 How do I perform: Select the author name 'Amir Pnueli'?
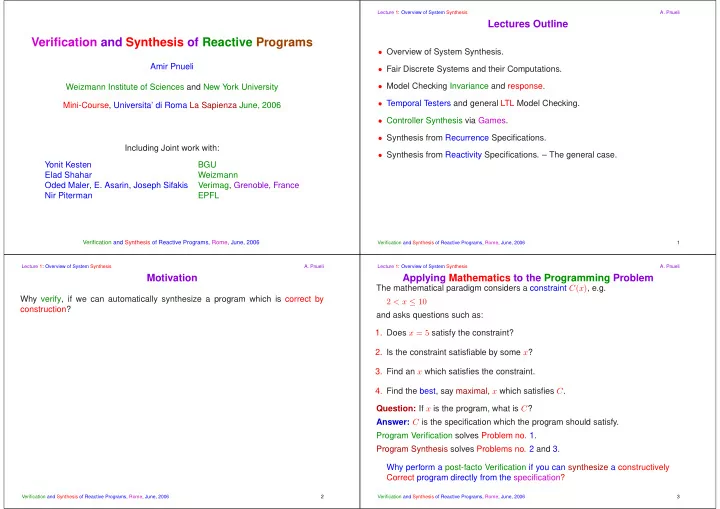[x=172, y=67]
